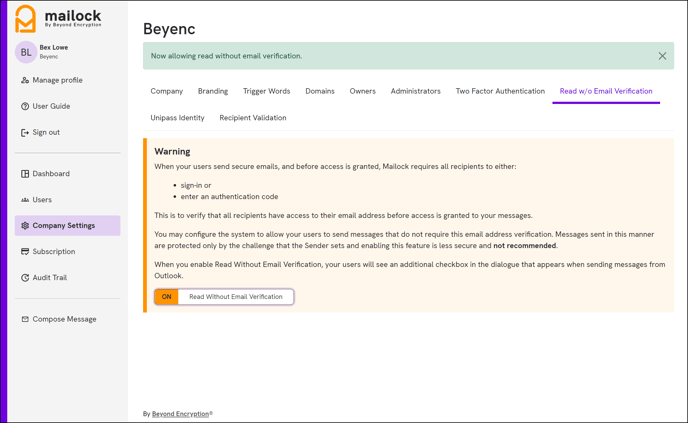The width and height of the screenshot is (688, 423).
Task: Click the 'Beyenc' page heading
Action: coord(169,29)
